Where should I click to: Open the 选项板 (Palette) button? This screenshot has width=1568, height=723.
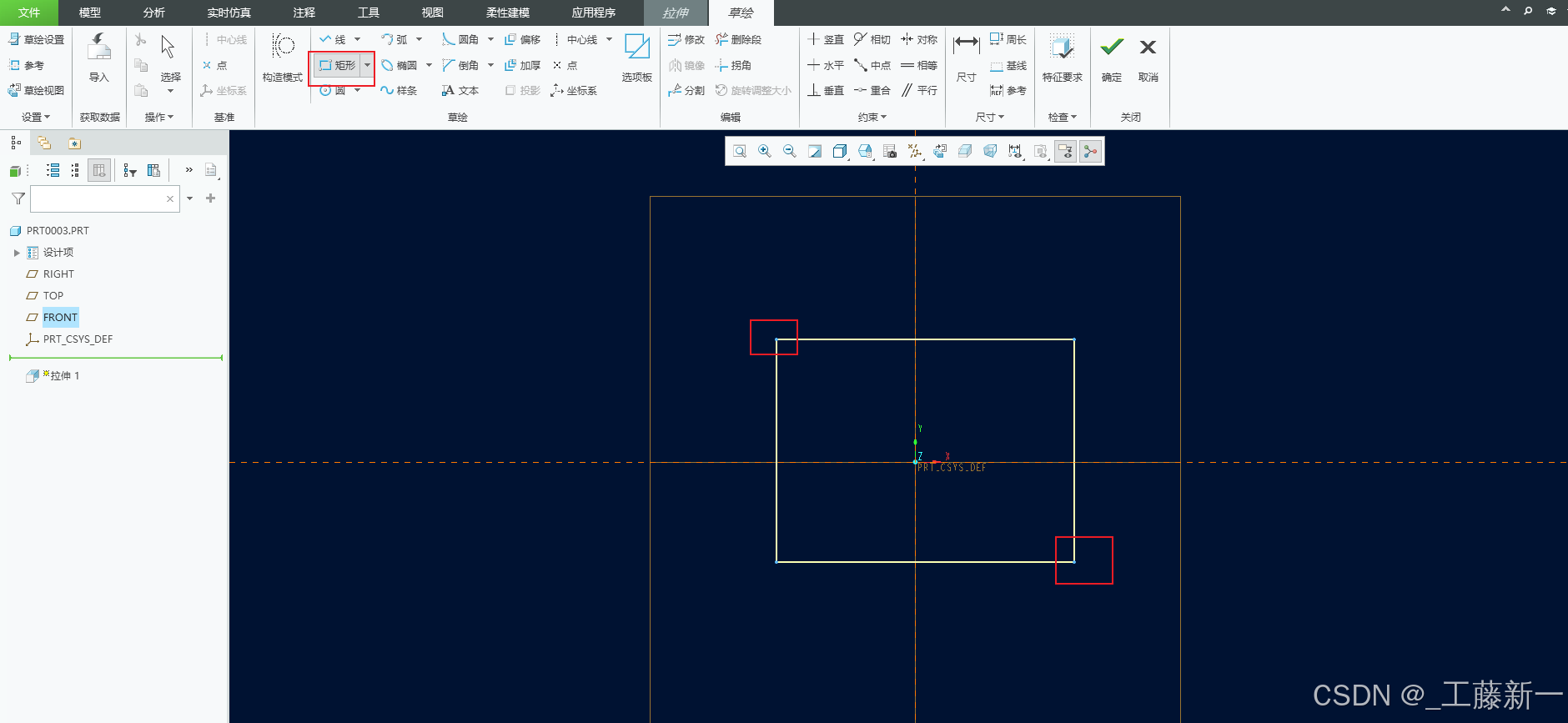637,58
